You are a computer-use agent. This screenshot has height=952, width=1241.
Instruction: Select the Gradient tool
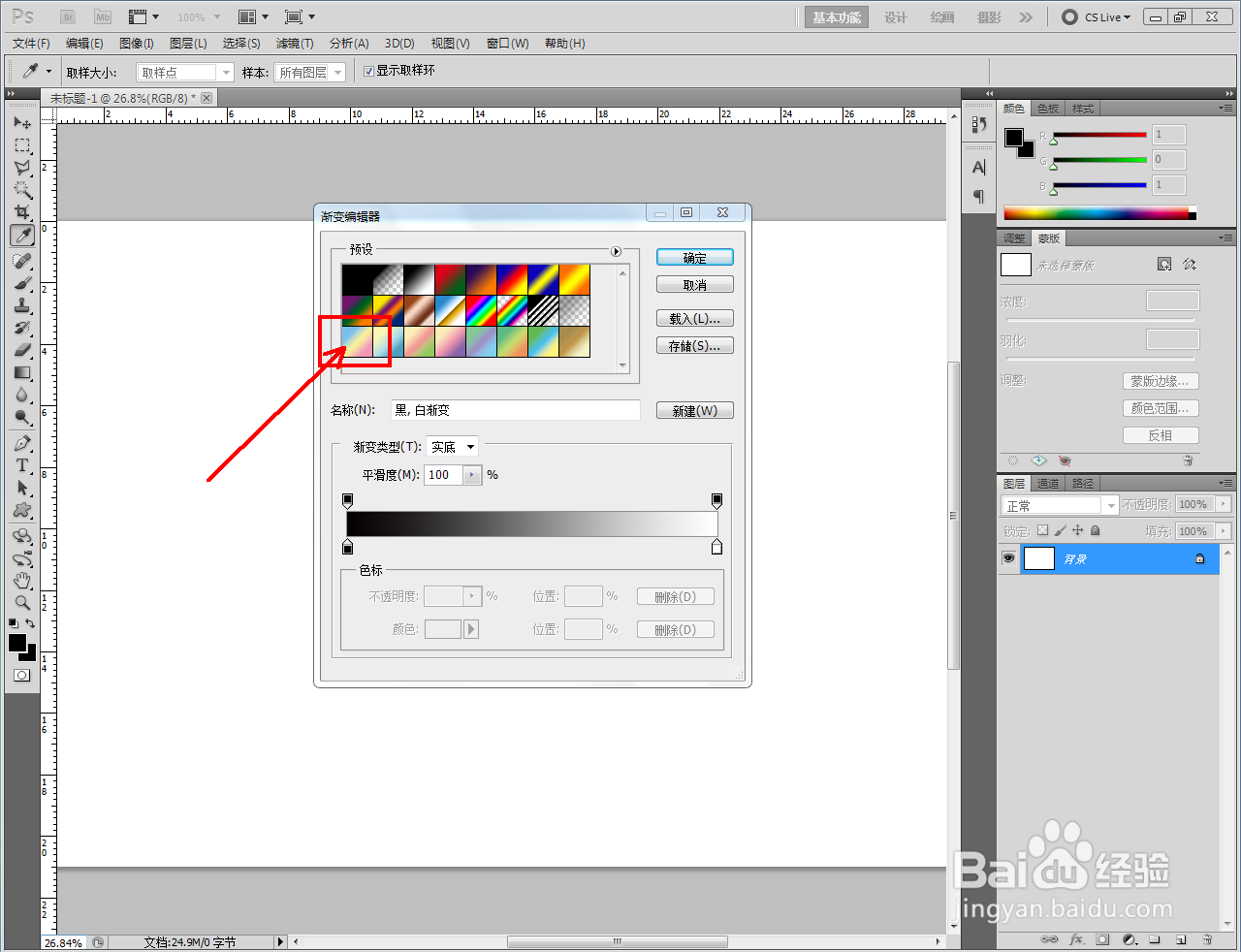[x=22, y=372]
